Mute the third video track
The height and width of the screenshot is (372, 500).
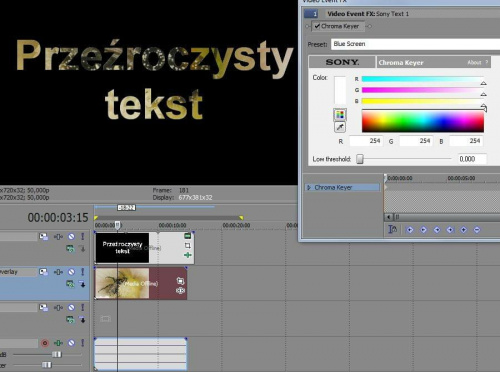[71, 307]
